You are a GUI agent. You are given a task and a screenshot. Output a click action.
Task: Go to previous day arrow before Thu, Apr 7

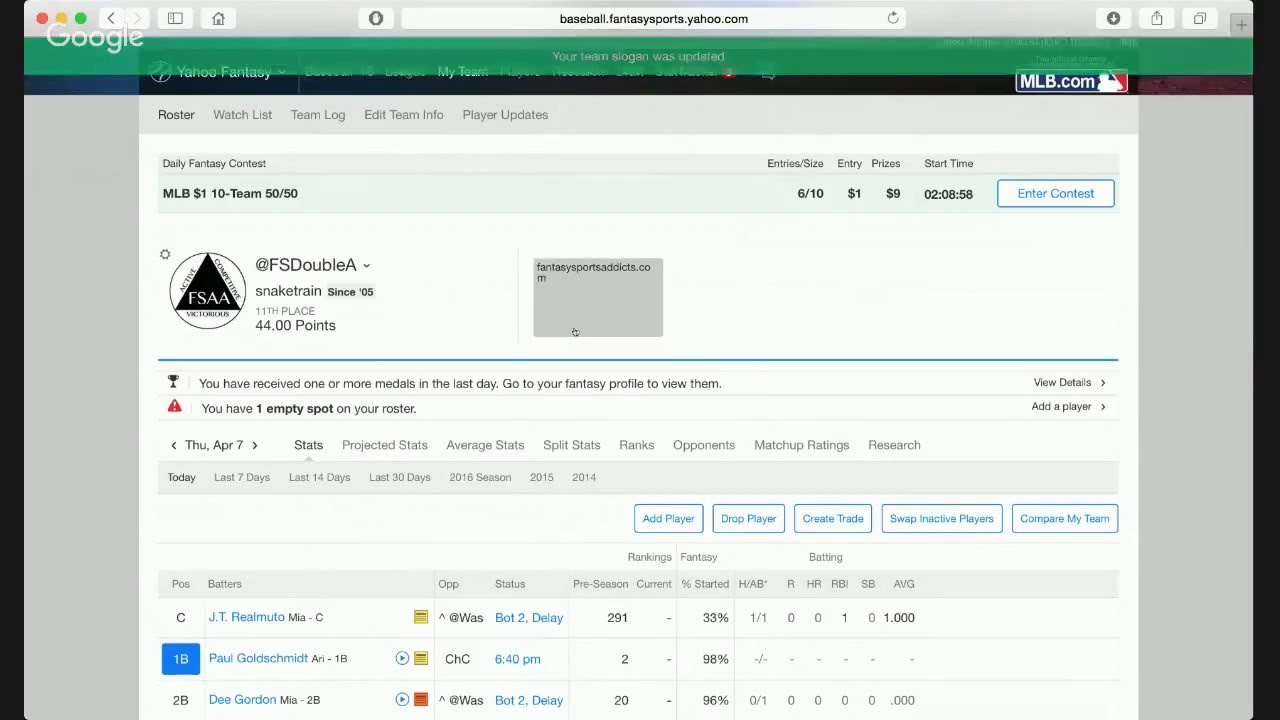point(174,445)
